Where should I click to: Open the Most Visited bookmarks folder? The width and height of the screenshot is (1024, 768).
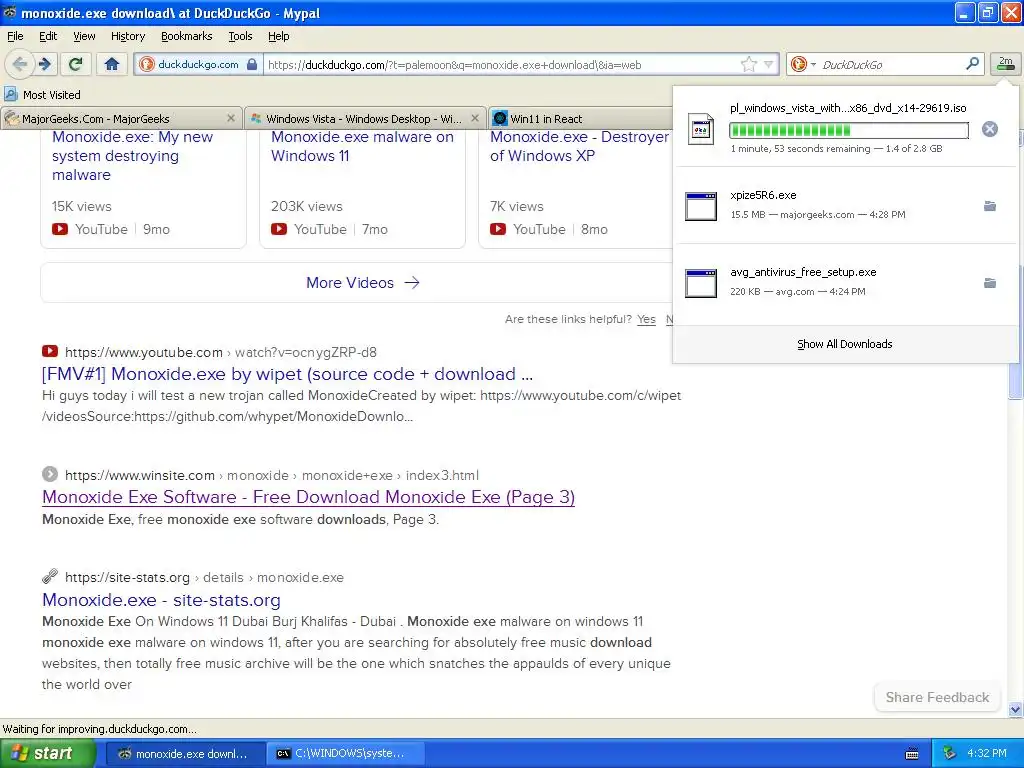pos(42,95)
